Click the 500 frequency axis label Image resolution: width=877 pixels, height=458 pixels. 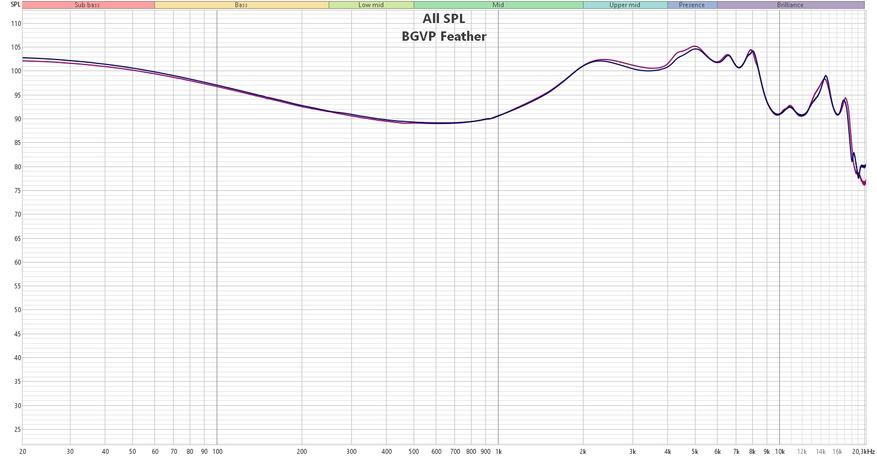(414, 451)
